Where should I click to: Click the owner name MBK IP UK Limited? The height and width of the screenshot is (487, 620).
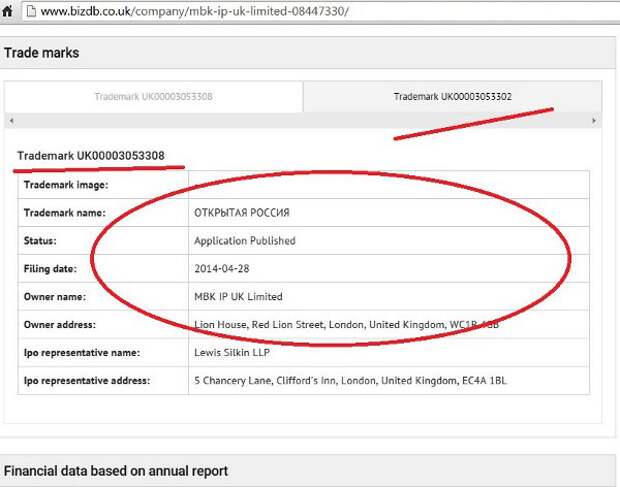point(238,296)
